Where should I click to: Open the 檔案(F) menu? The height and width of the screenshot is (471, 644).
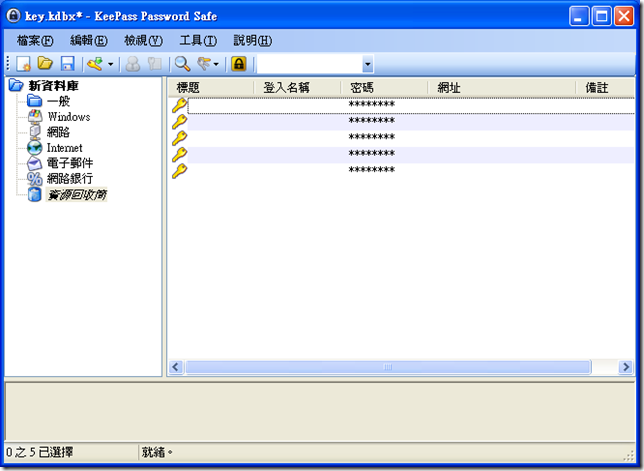(35, 41)
